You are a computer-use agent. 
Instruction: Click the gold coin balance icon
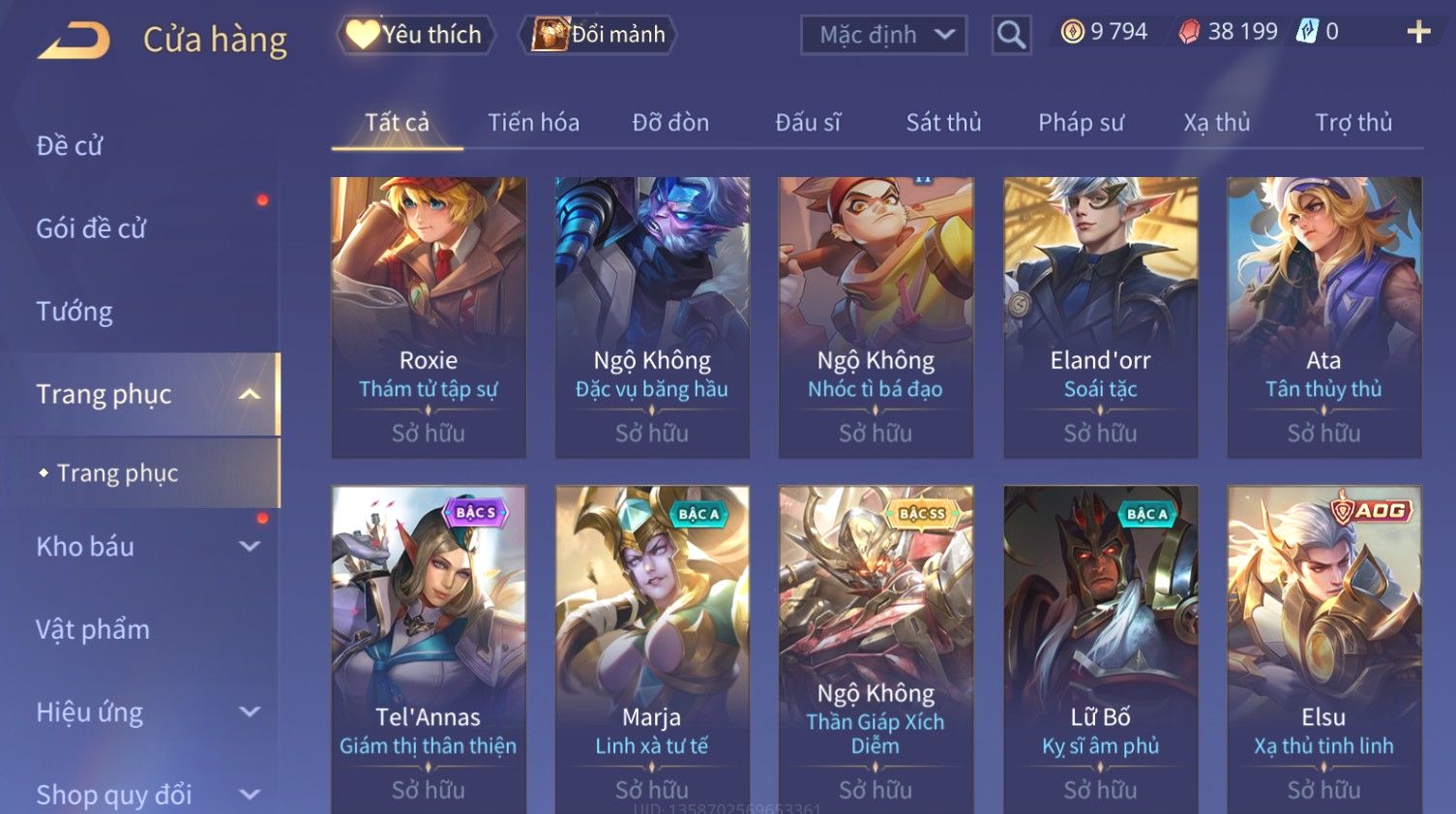(1072, 32)
